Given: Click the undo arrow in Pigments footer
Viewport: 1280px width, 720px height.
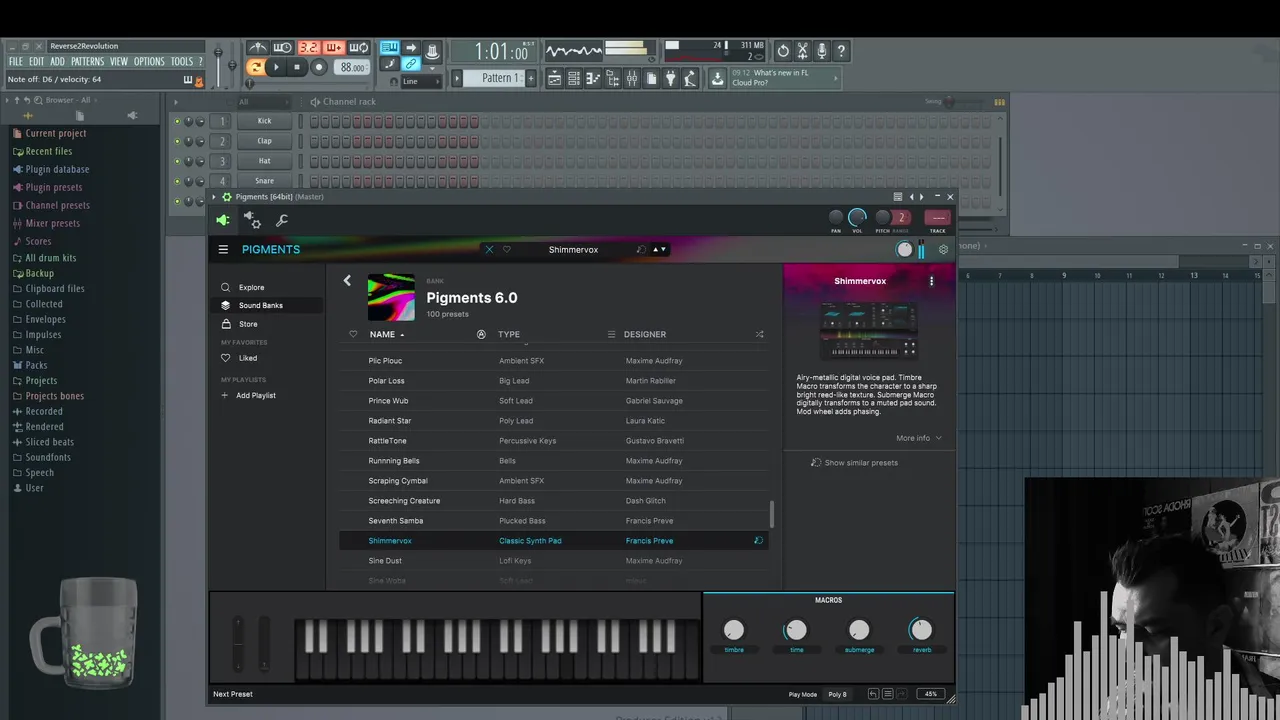Looking at the screenshot, I should (873, 694).
